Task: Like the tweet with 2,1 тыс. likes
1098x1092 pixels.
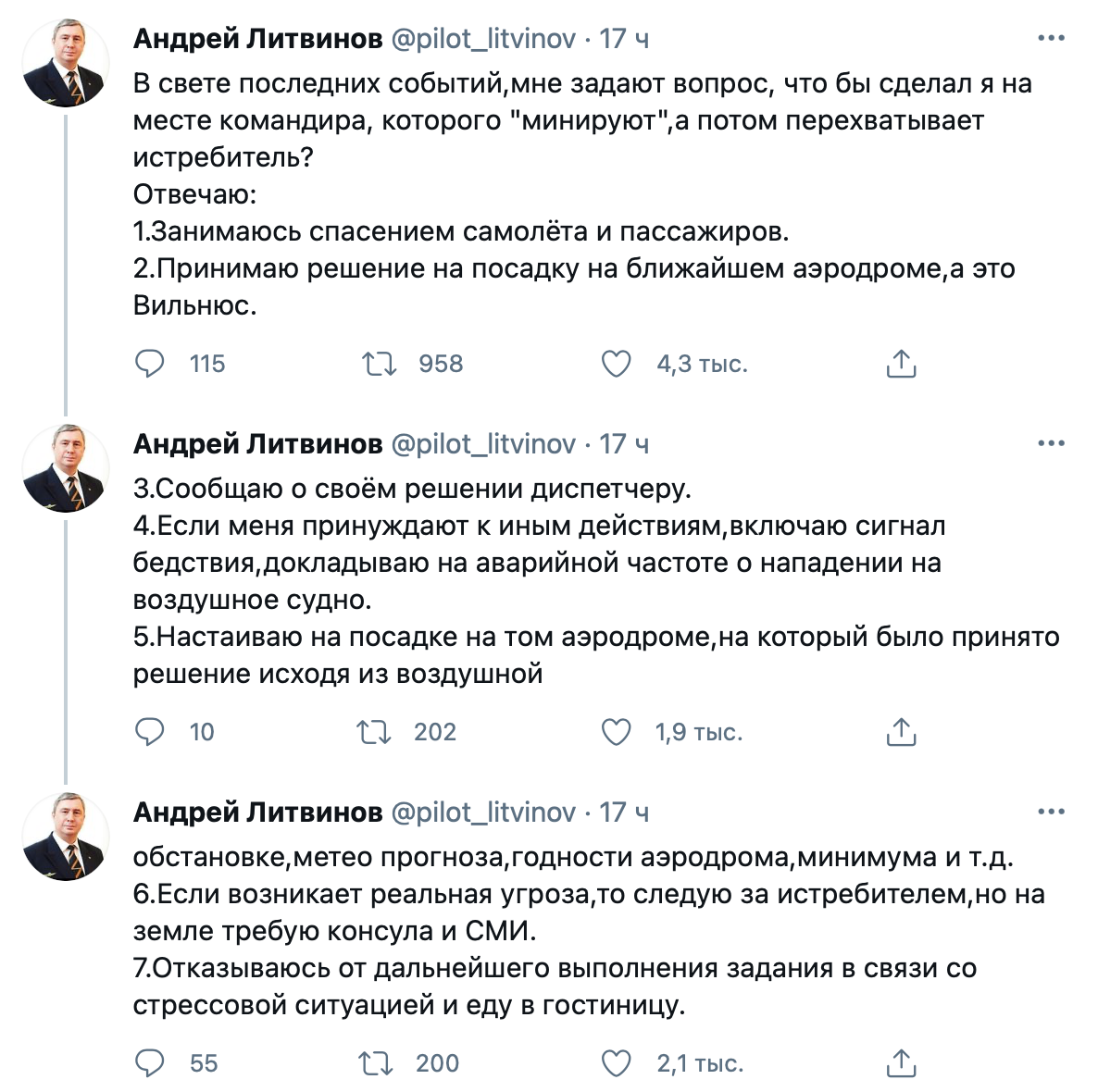Action: pos(617,1063)
